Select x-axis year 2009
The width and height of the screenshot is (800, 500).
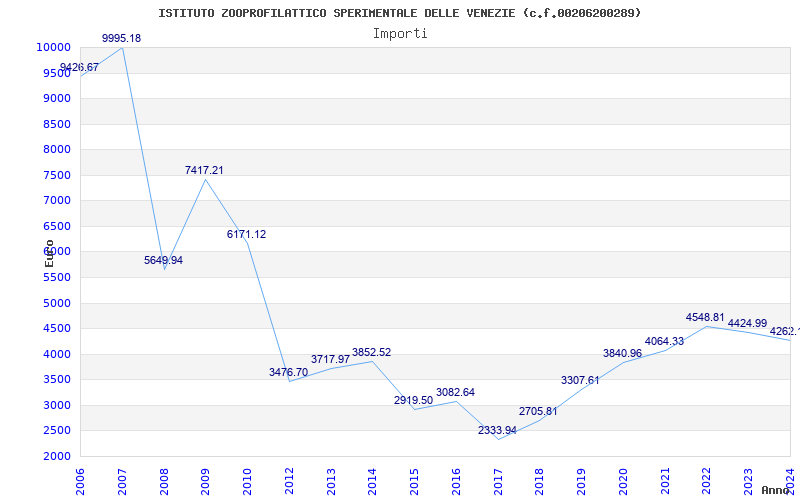(x=206, y=482)
